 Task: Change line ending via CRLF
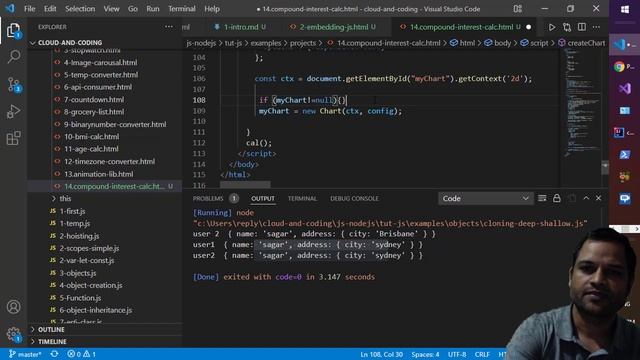pyautogui.click(x=482, y=354)
